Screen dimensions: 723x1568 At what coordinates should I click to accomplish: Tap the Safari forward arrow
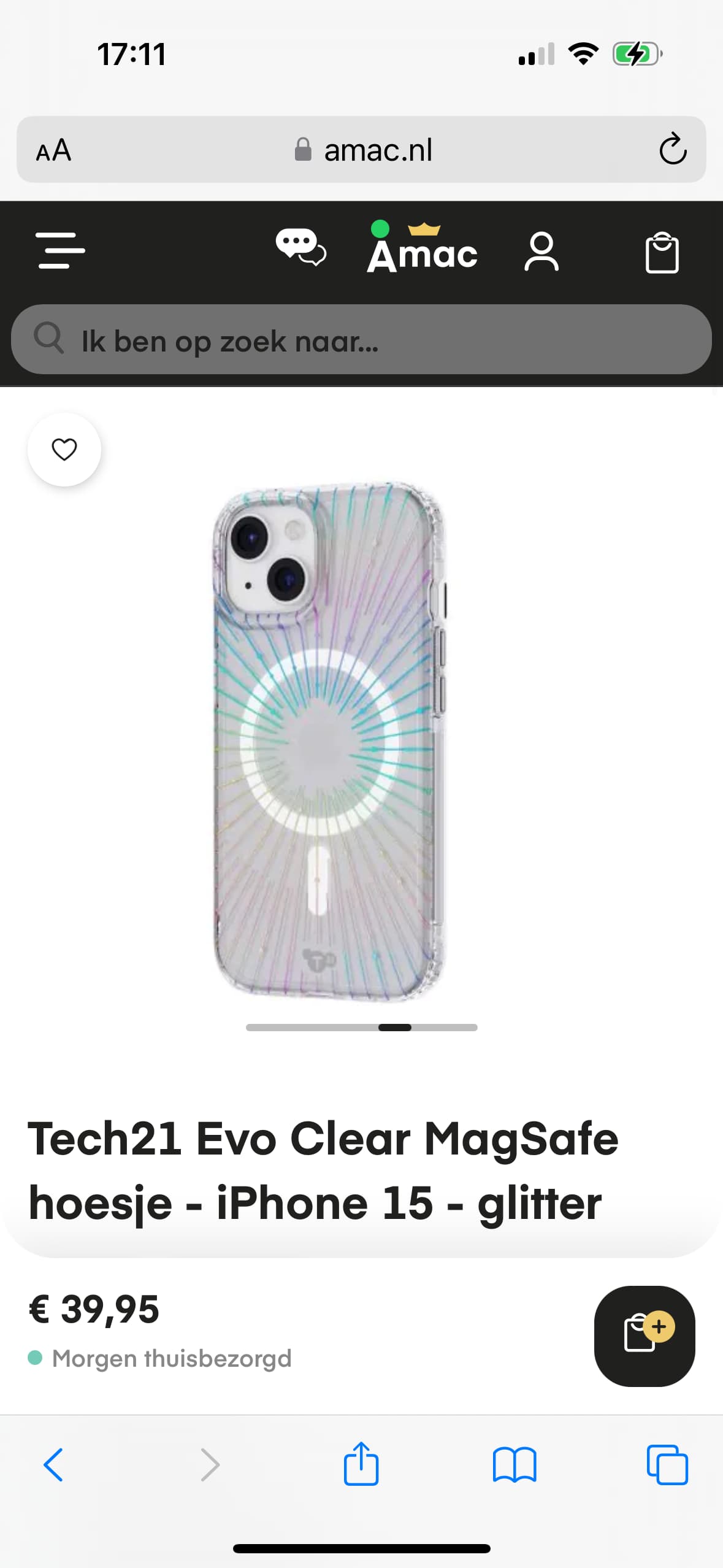click(210, 1465)
